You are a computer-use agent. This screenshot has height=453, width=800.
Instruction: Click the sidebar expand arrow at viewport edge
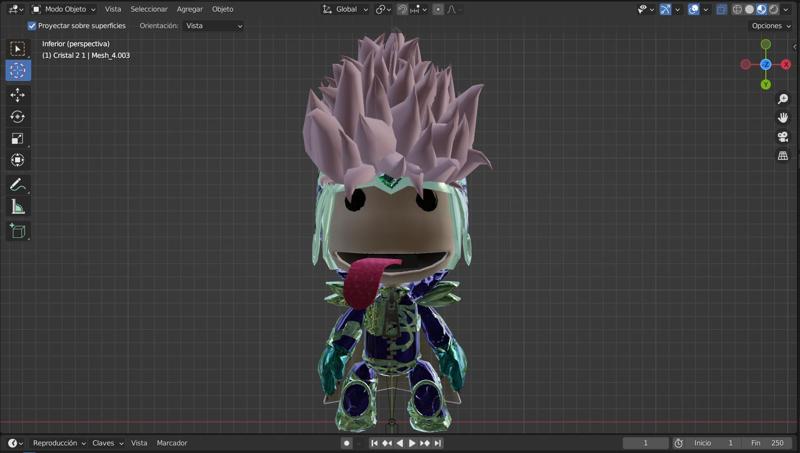coord(794,47)
